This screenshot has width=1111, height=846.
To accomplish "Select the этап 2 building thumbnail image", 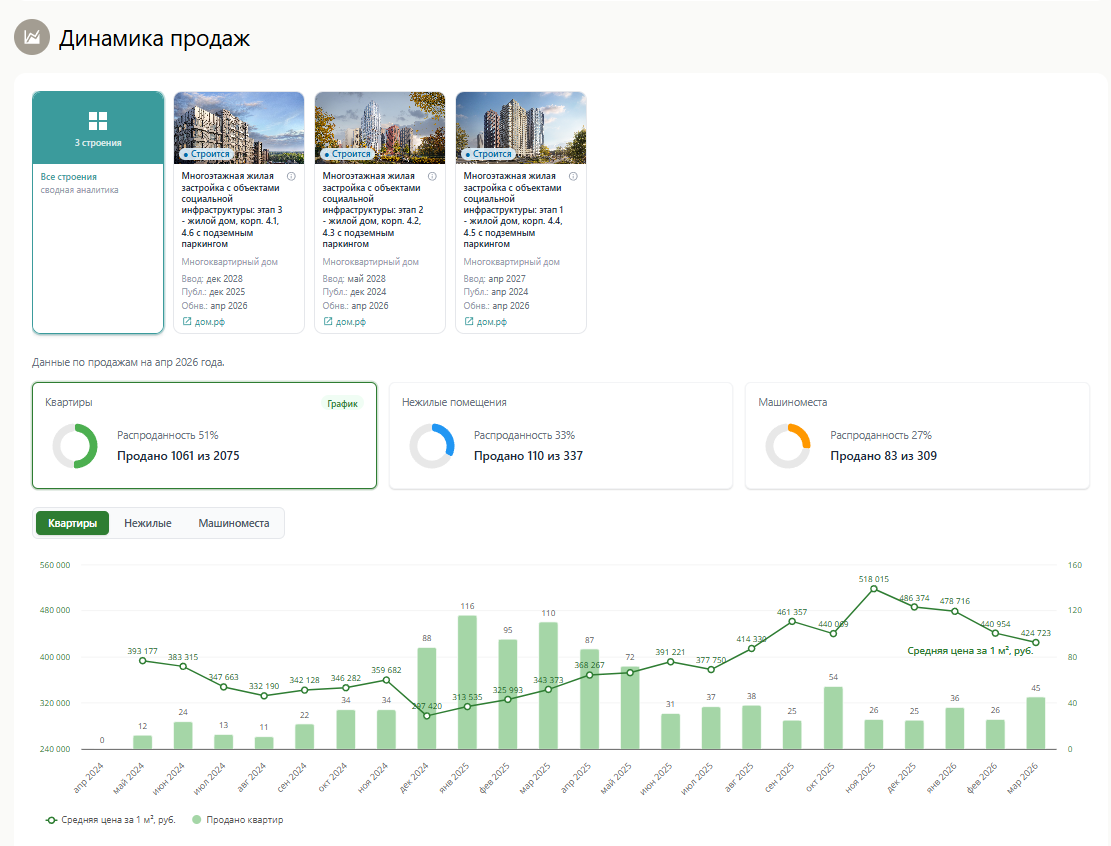I will [x=379, y=127].
